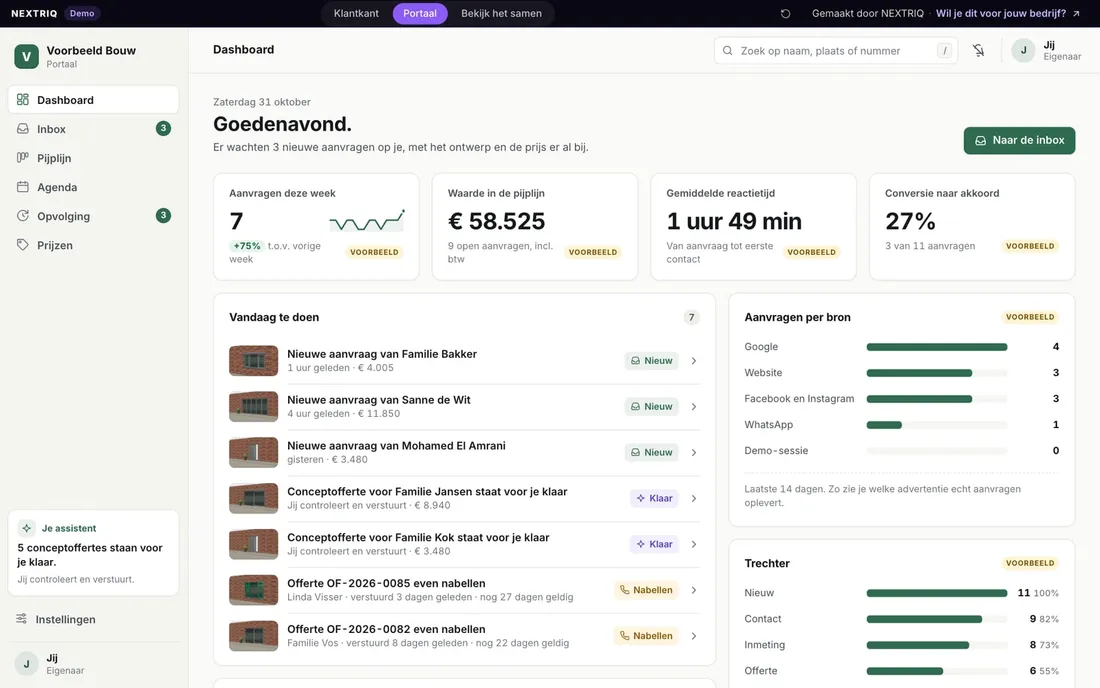This screenshot has height=688, width=1100.
Task: Click thumbnail of Offerte OF-2026-0085
Action: click(x=253, y=590)
